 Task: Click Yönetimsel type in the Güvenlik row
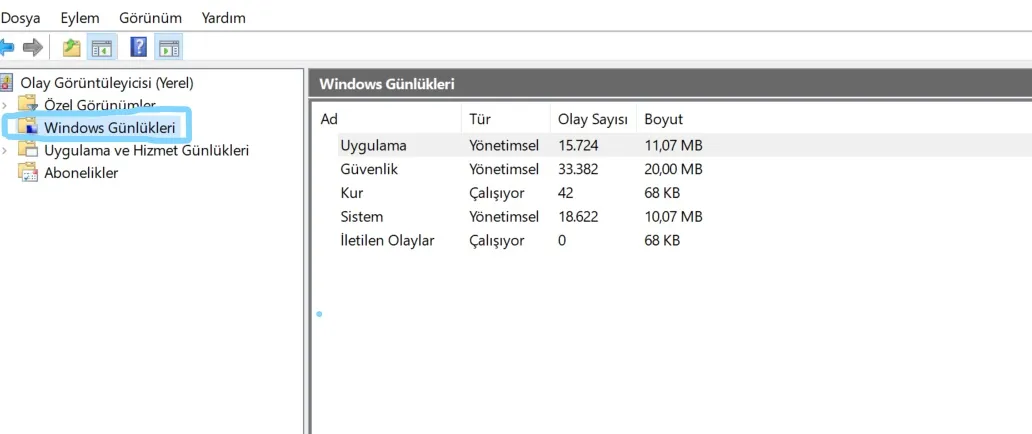coord(503,169)
